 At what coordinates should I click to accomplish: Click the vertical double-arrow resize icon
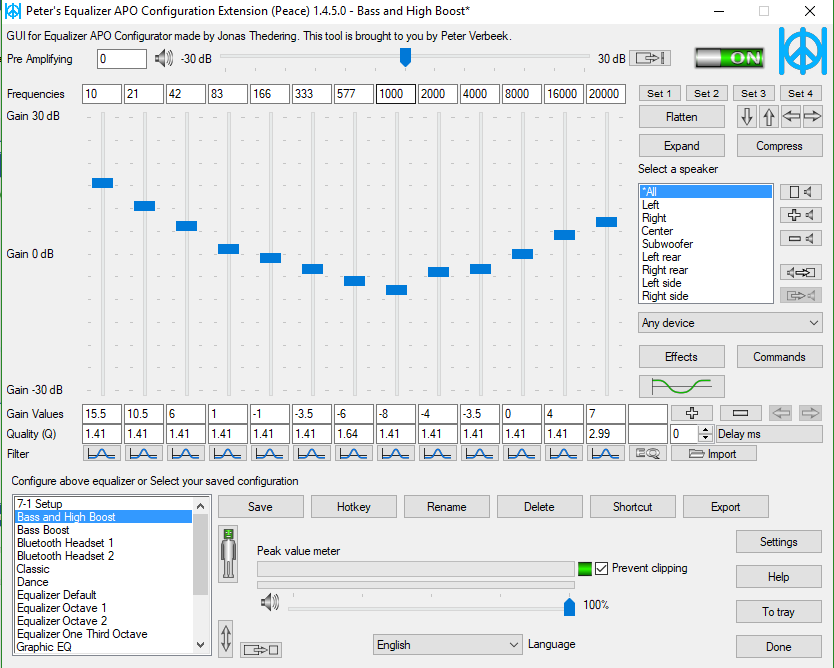click(226, 638)
